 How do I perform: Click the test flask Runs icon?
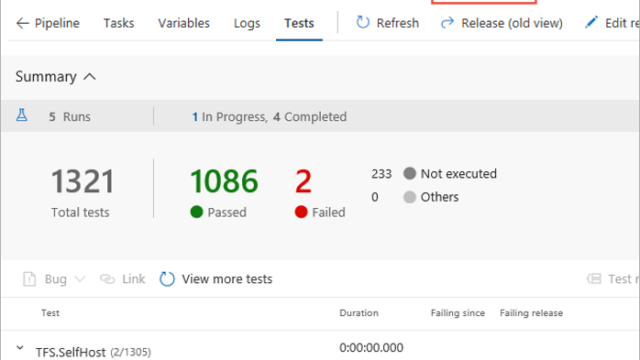[22, 116]
